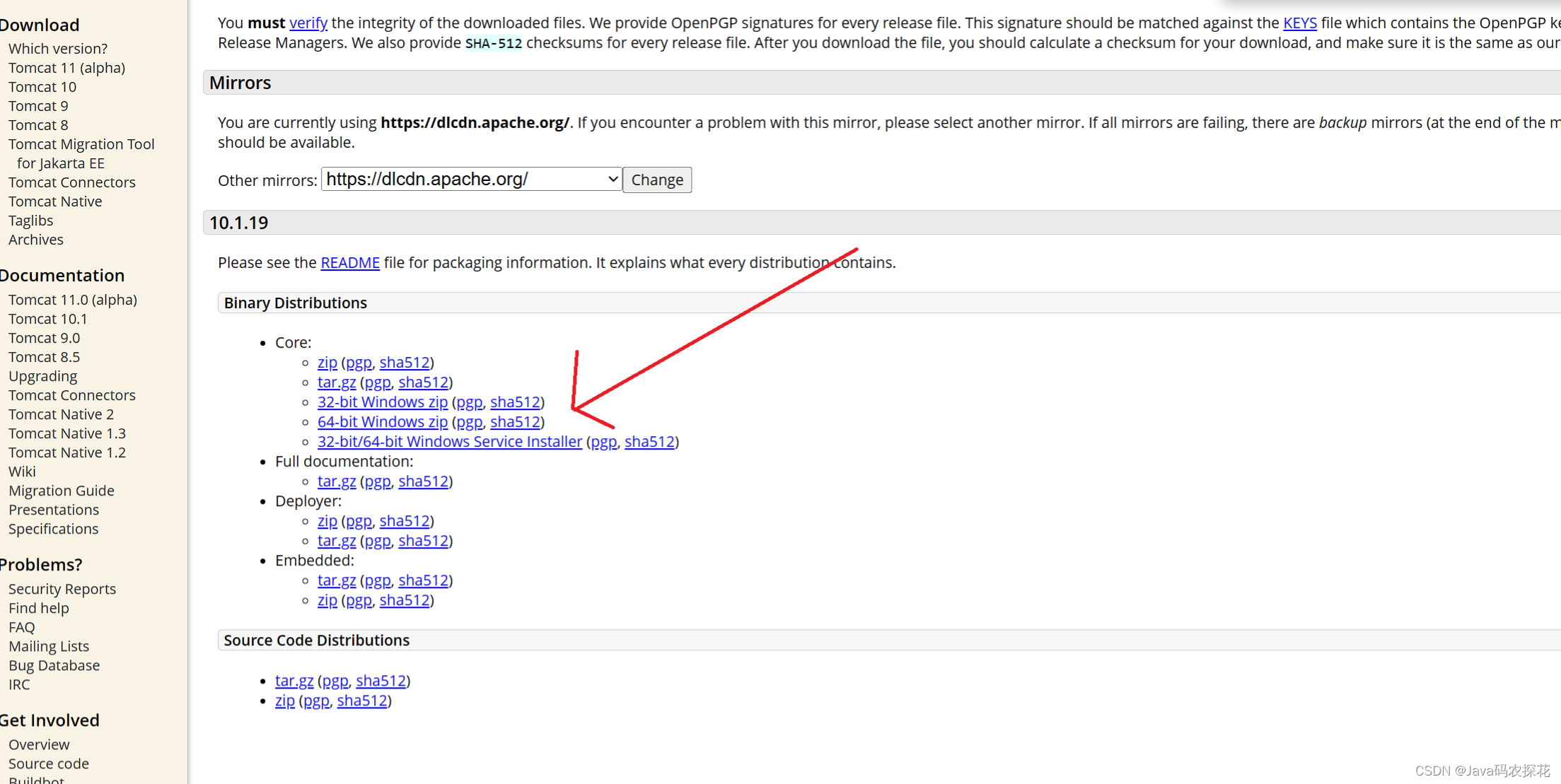Open the Migration Guide link

[61, 491]
